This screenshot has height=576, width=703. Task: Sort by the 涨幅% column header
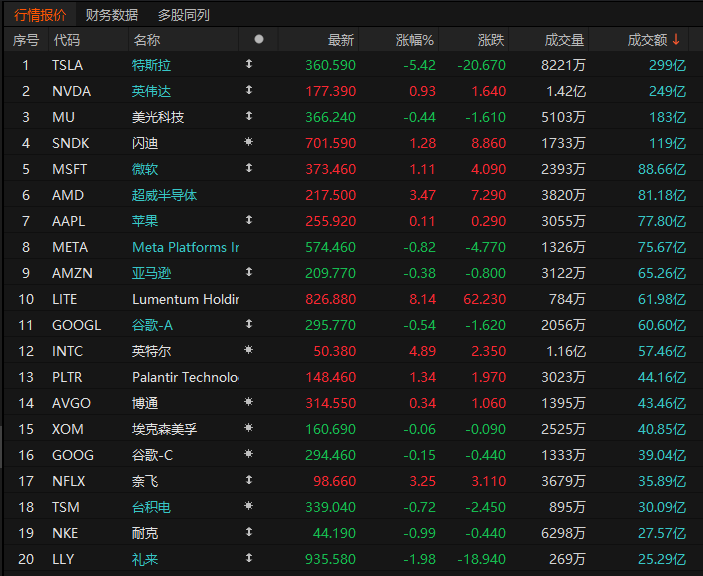415,40
